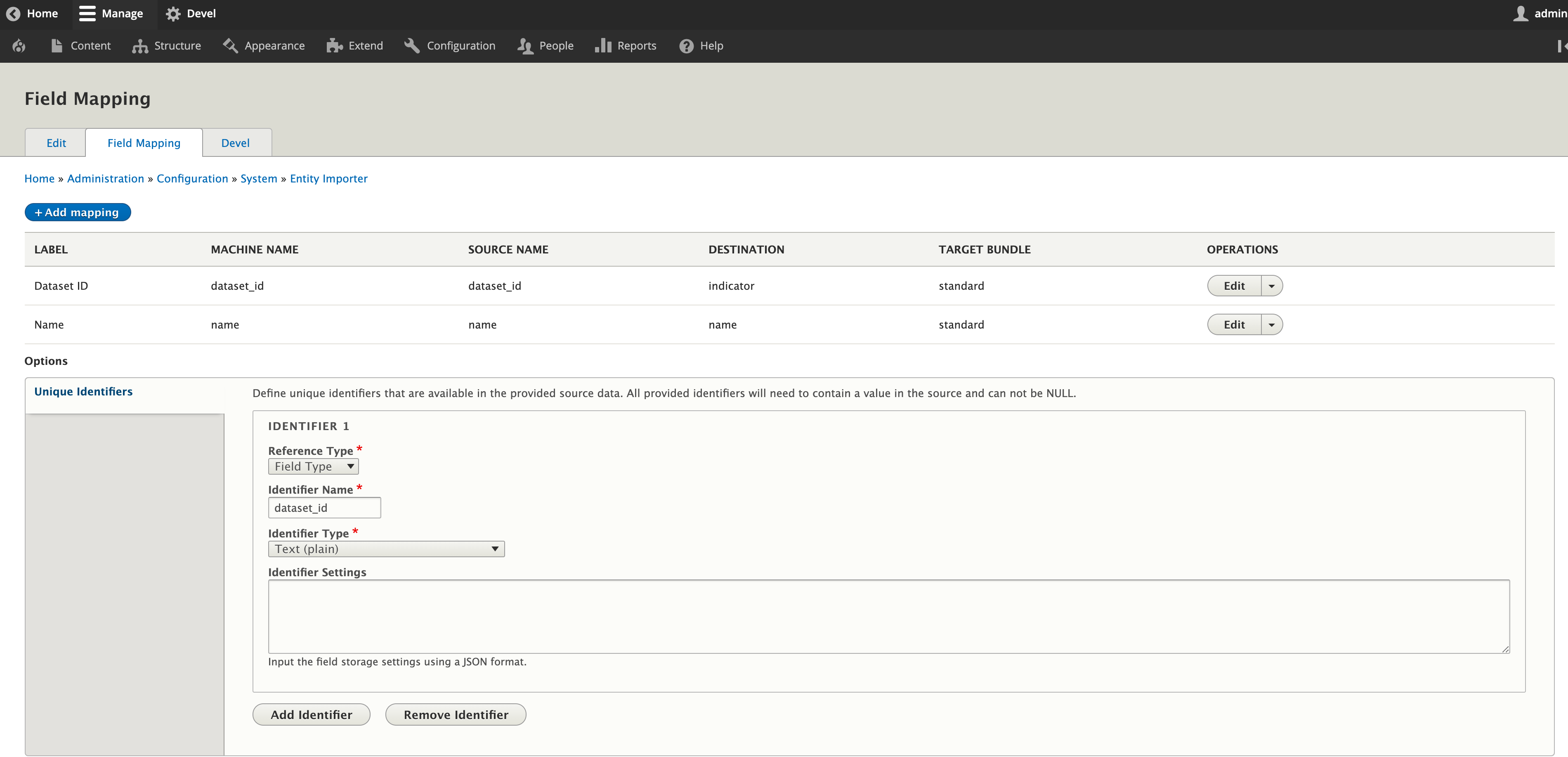Image resolution: width=1568 pixels, height=757 pixels.
Task: Open the Devel toolbar menu
Action: click(x=190, y=13)
